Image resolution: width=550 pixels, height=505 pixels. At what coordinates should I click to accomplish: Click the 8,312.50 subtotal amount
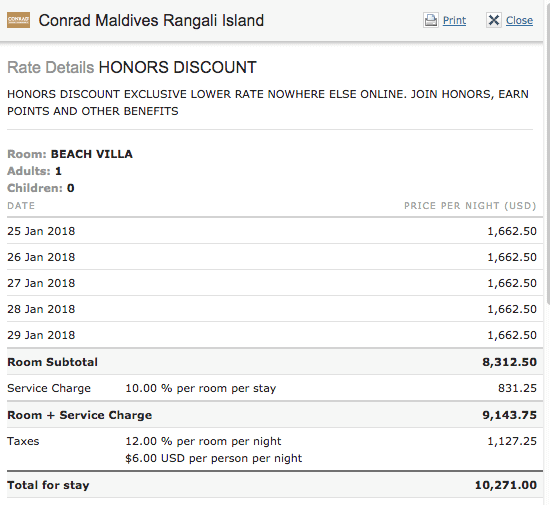click(510, 362)
